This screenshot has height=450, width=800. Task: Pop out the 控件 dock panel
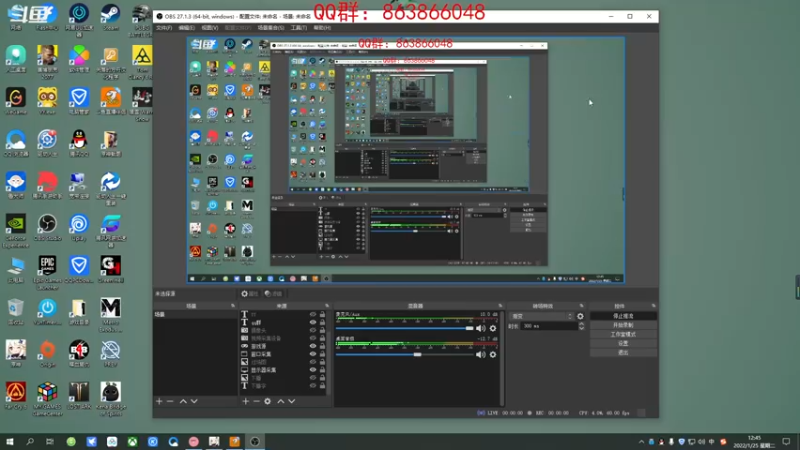654,306
